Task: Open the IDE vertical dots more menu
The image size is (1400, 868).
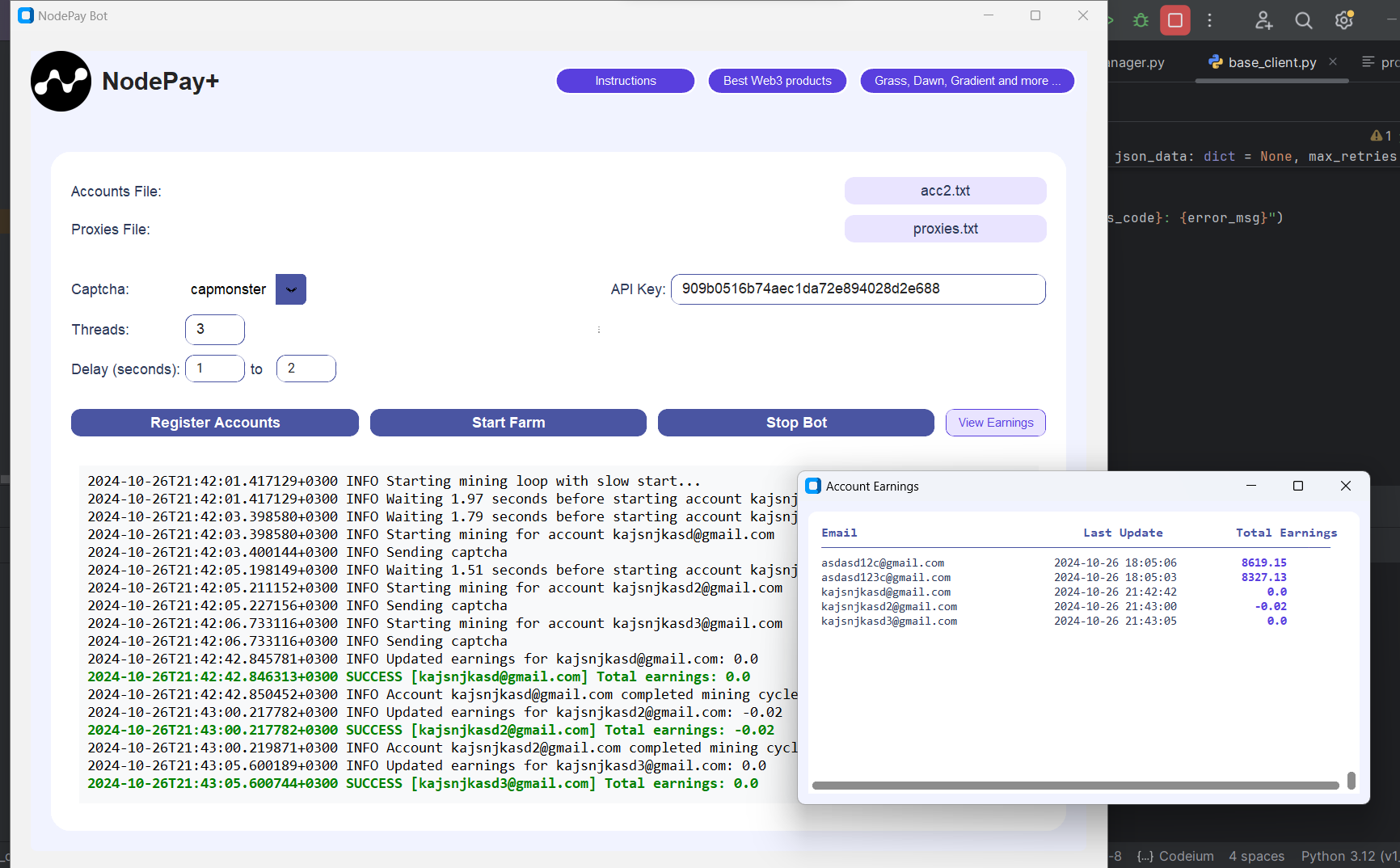Action: click(1209, 20)
